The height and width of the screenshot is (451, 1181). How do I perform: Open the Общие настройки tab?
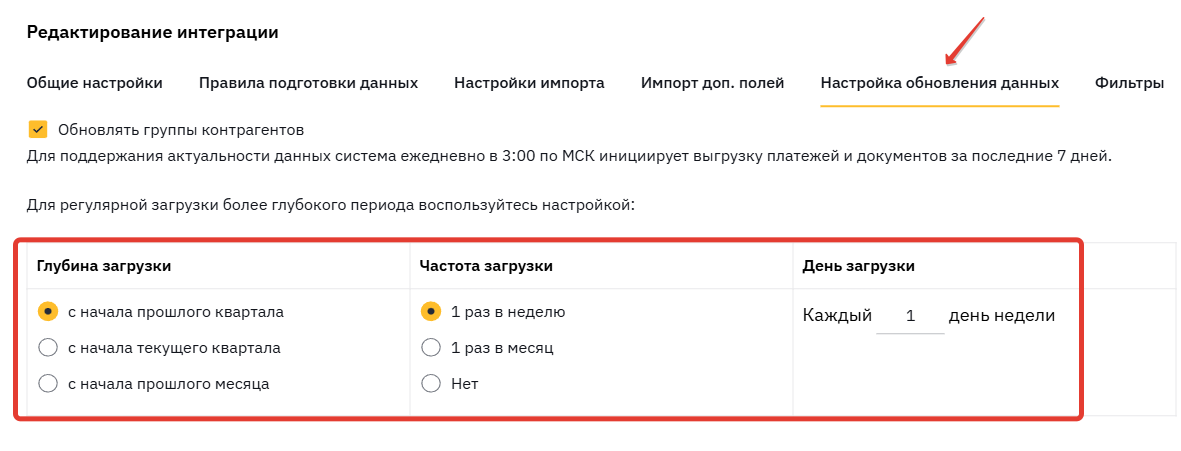point(94,83)
